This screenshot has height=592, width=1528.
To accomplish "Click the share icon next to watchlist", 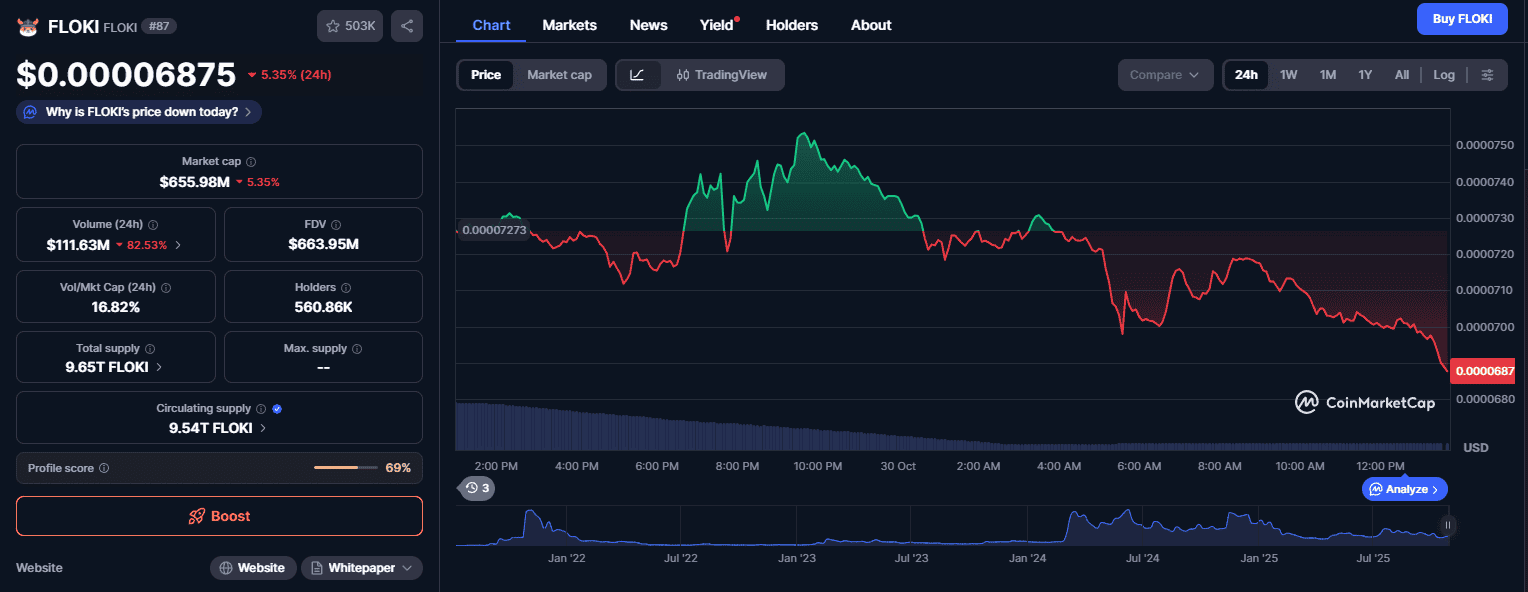I will [x=406, y=26].
